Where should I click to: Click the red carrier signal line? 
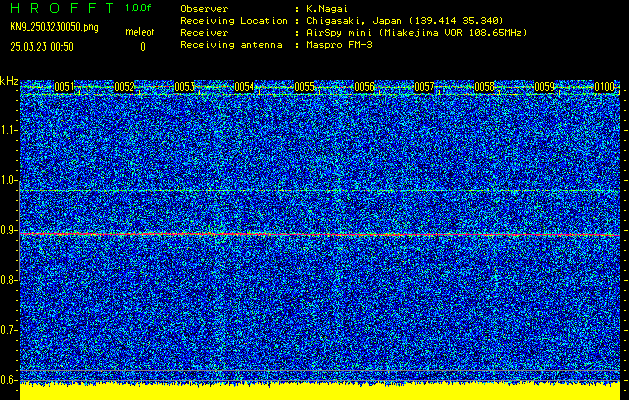[320, 234]
